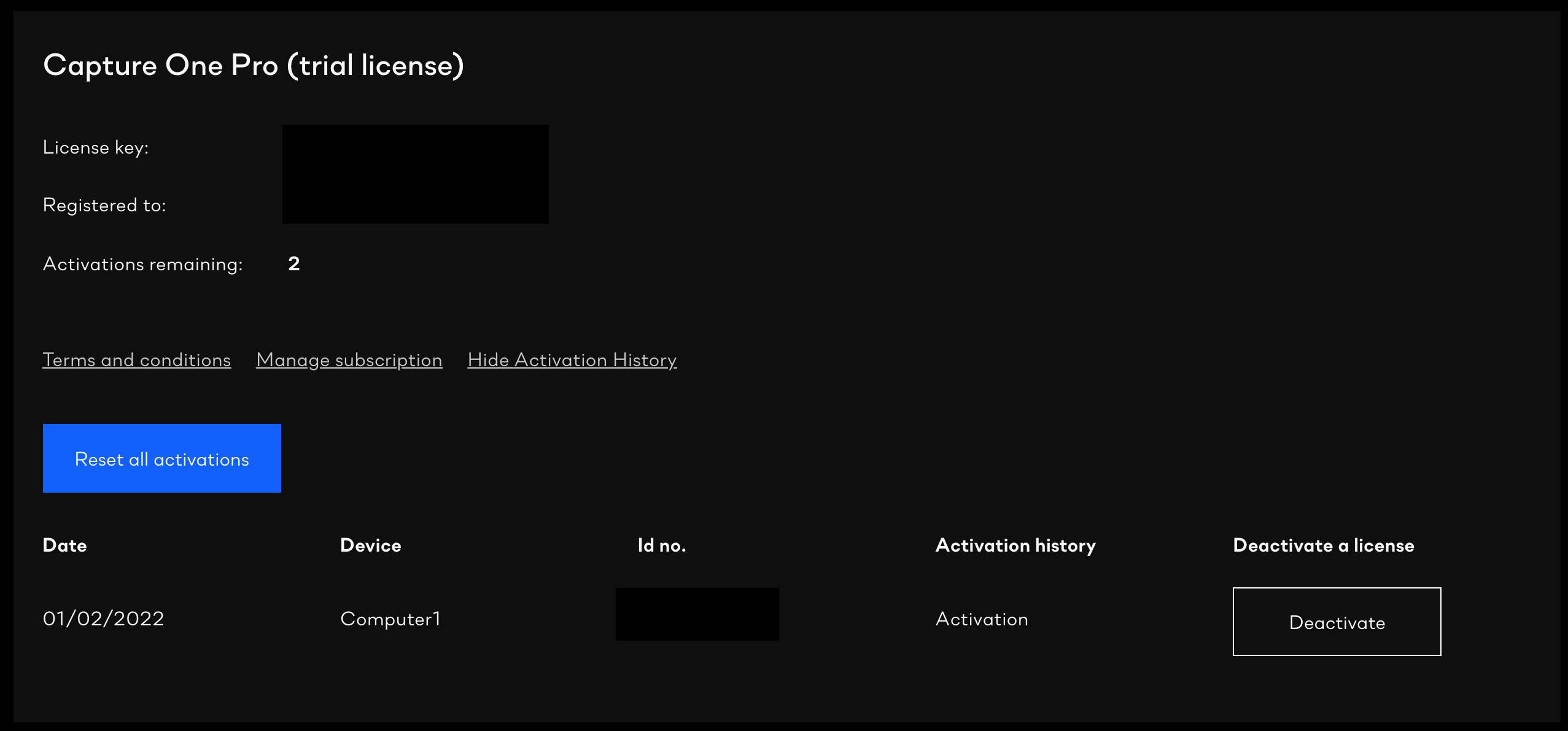1568x731 pixels.
Task: Click the Activation status text
Action: point(982,619)
